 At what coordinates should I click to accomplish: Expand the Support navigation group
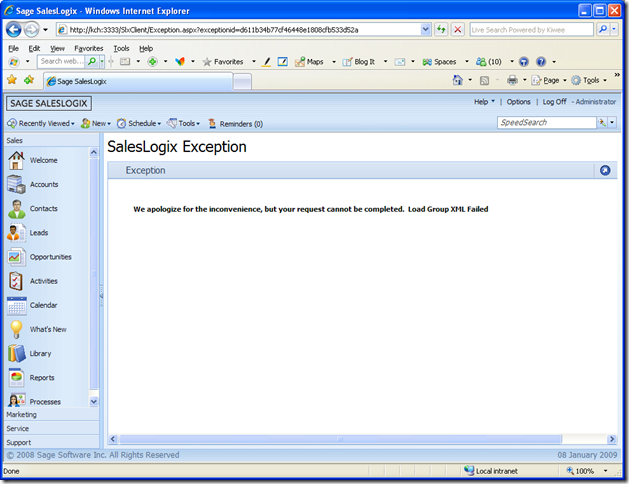52,442
